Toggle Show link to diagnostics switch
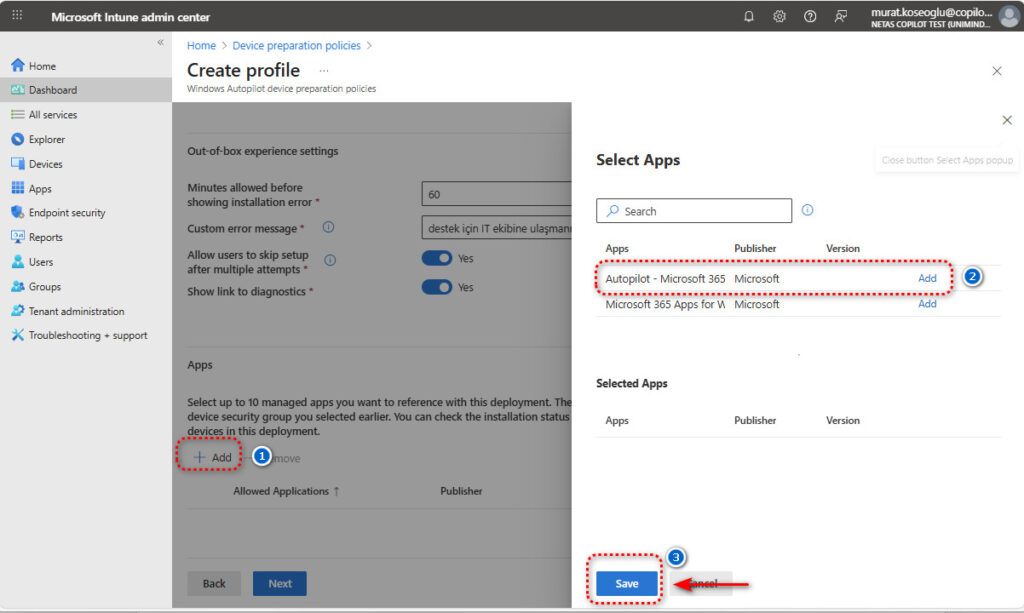The width and height of the screenshot is (1024, 613). click(437, 287)
